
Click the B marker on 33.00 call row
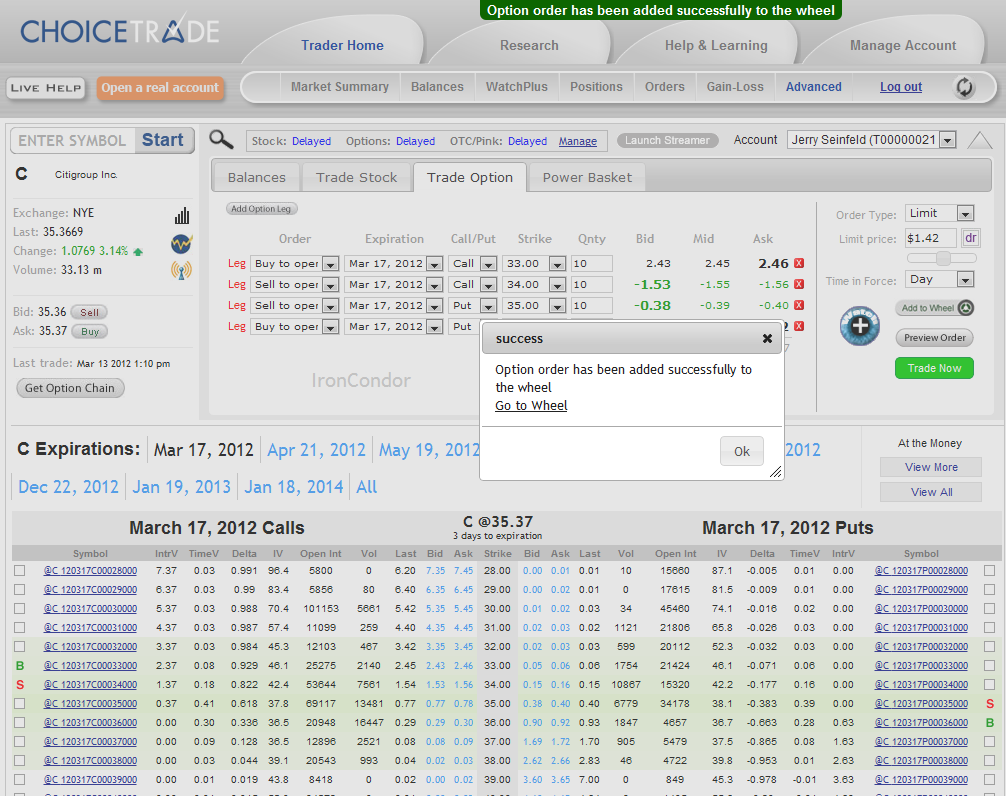[20, 666]
